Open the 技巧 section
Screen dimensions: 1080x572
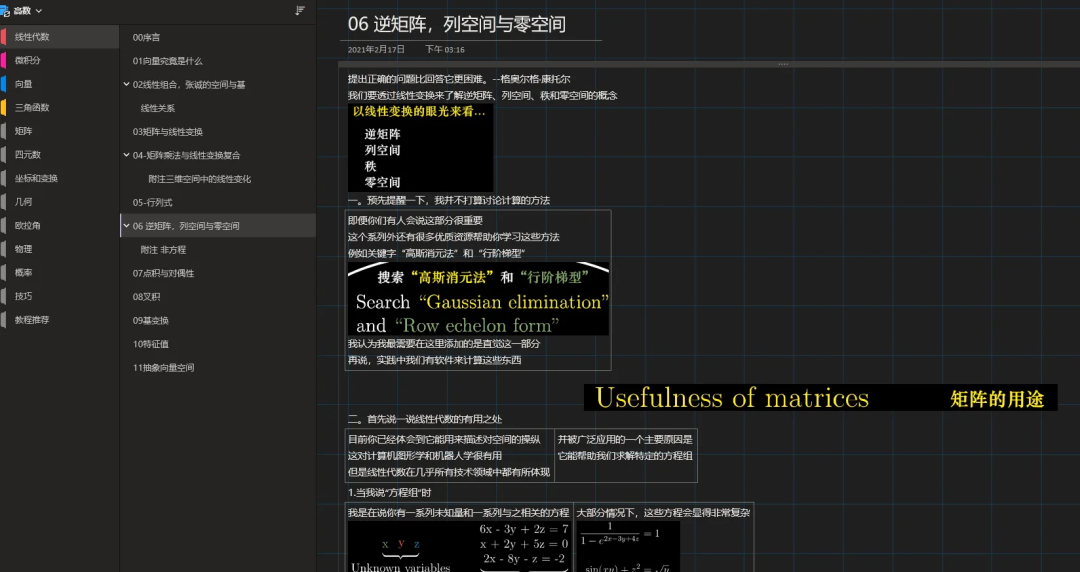[60, 296]
